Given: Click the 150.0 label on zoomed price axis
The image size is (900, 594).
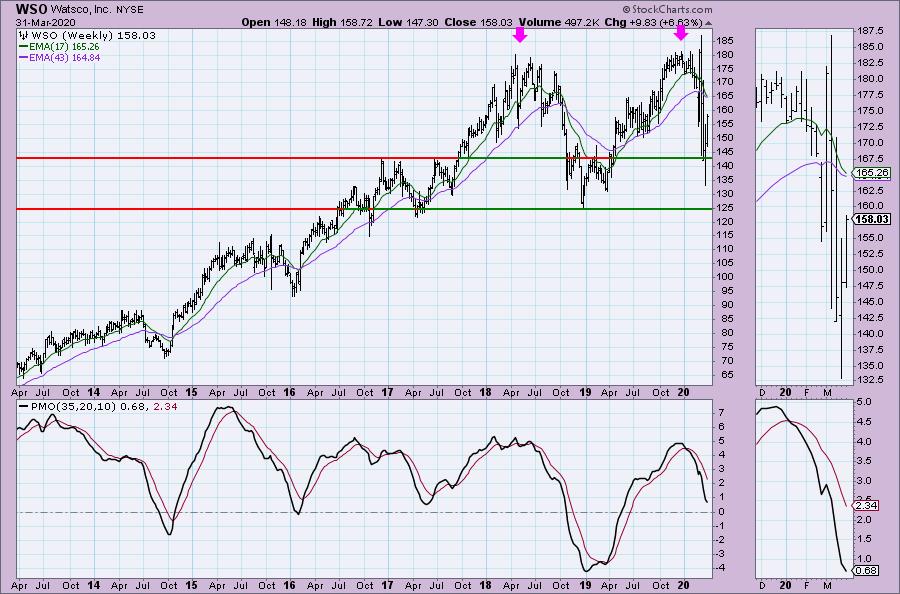Looking at the screenshot, I should [871, 270].
